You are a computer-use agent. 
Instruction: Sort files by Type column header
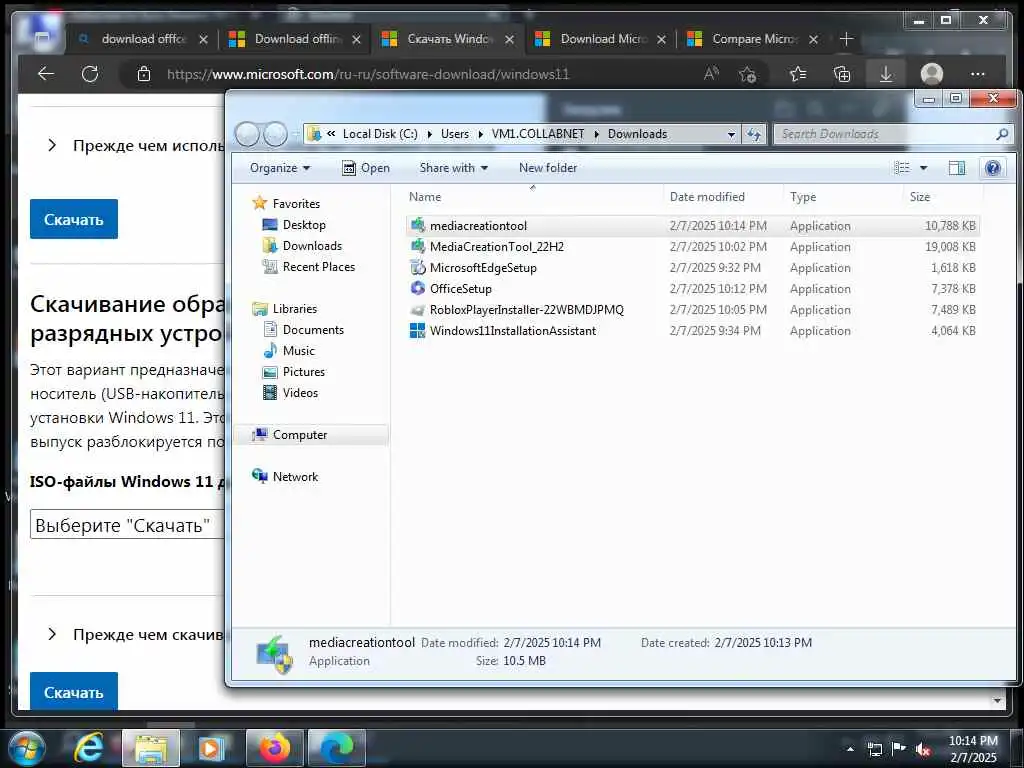[x=842, y=197]
